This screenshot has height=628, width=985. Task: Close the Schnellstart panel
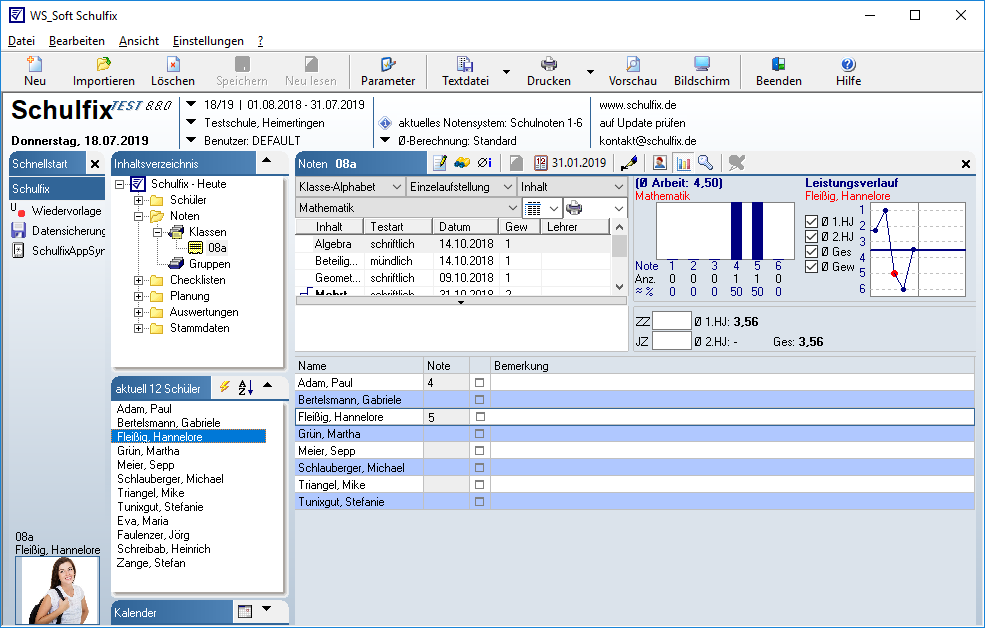(x=95, y=164)
